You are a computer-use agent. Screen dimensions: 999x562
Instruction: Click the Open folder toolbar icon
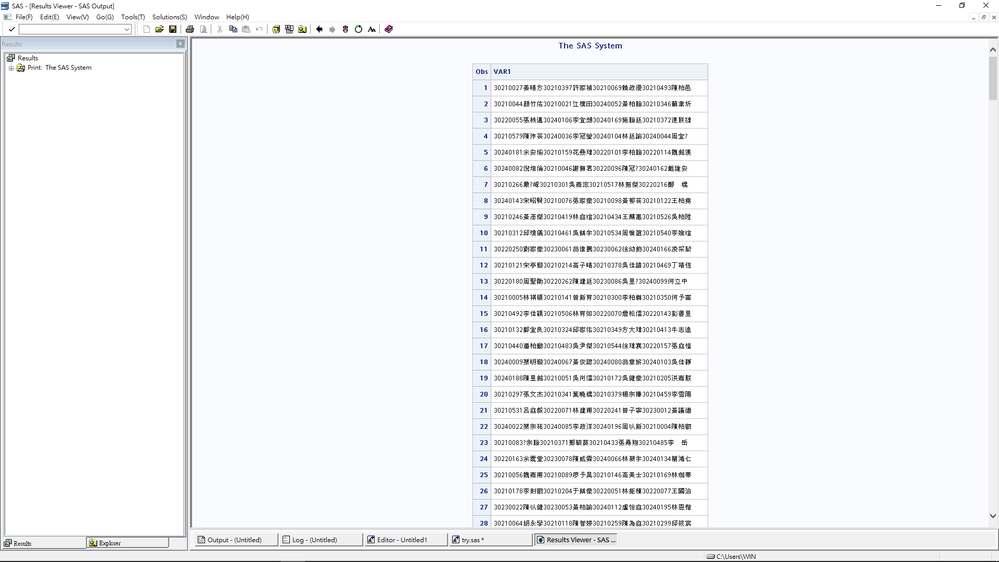(159, 29)
